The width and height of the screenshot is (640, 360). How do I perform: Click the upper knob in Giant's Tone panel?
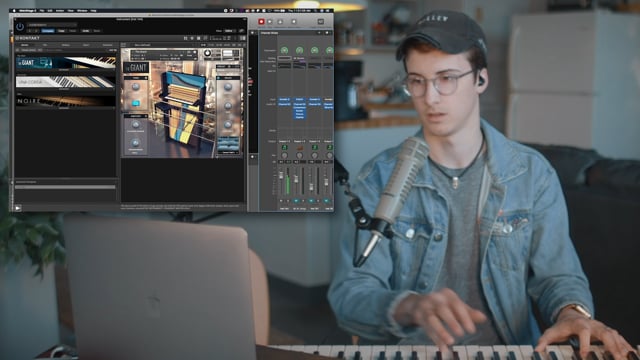(136, 87)
